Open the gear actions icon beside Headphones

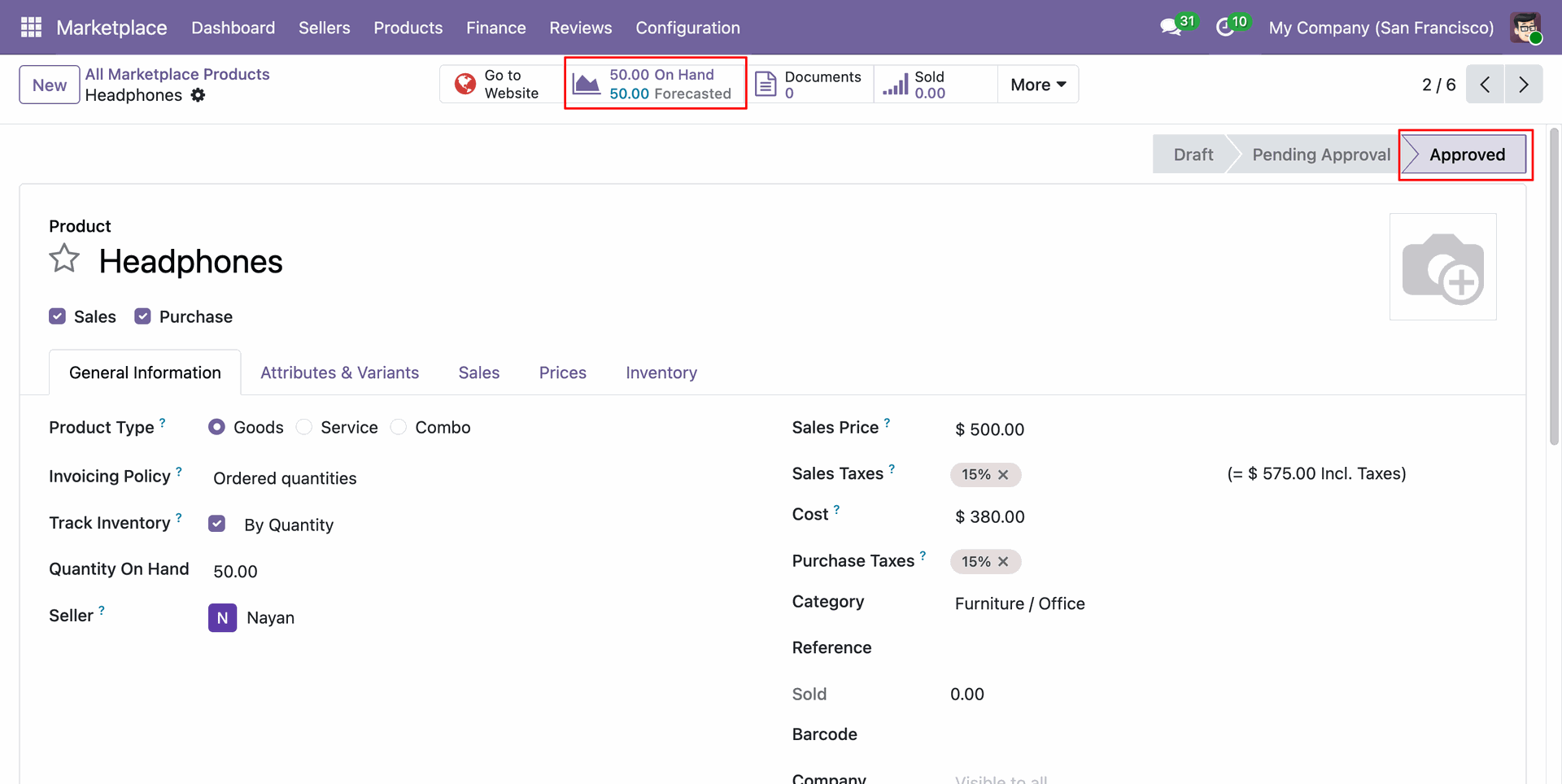click(198, 95)
